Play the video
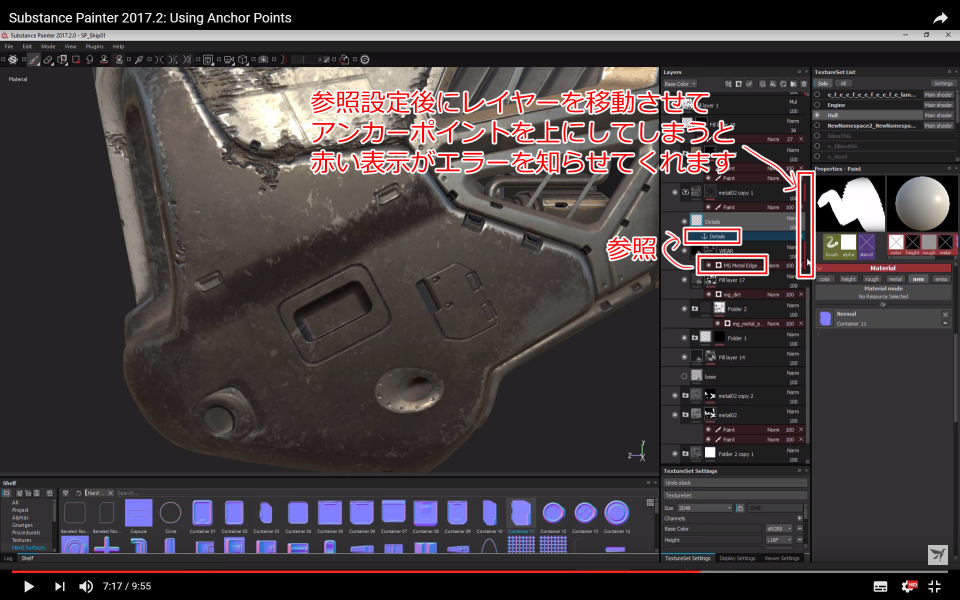This screenshot has height=600, width=960. tap(28, 586)
